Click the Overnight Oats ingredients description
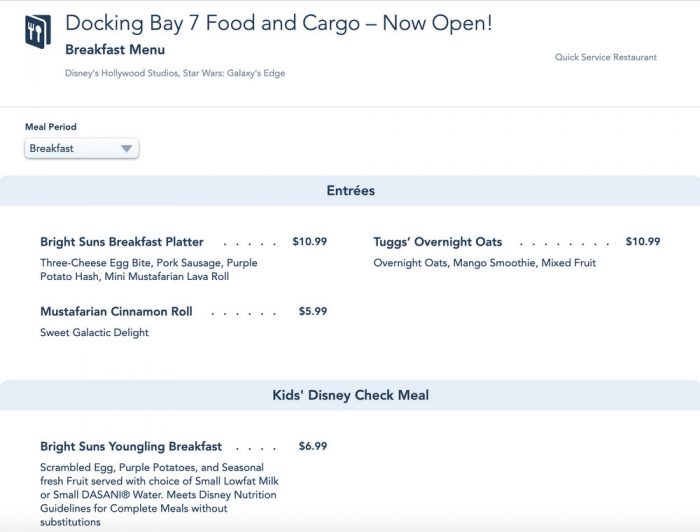Image resolution: width=700 pixels, height=532 pixels. click(x=484, y=263)
